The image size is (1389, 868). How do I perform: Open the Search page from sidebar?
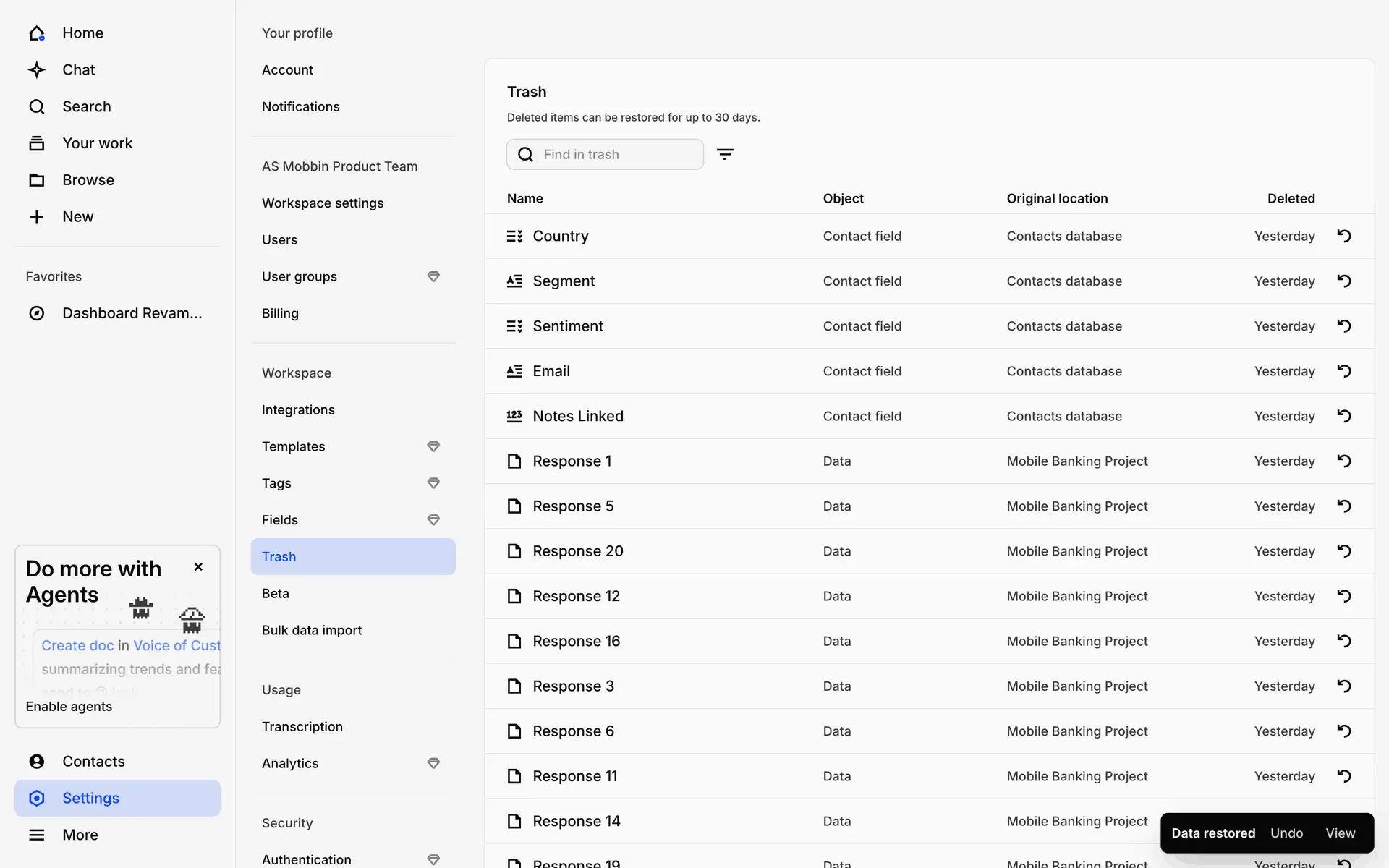(x=86, y=107)
